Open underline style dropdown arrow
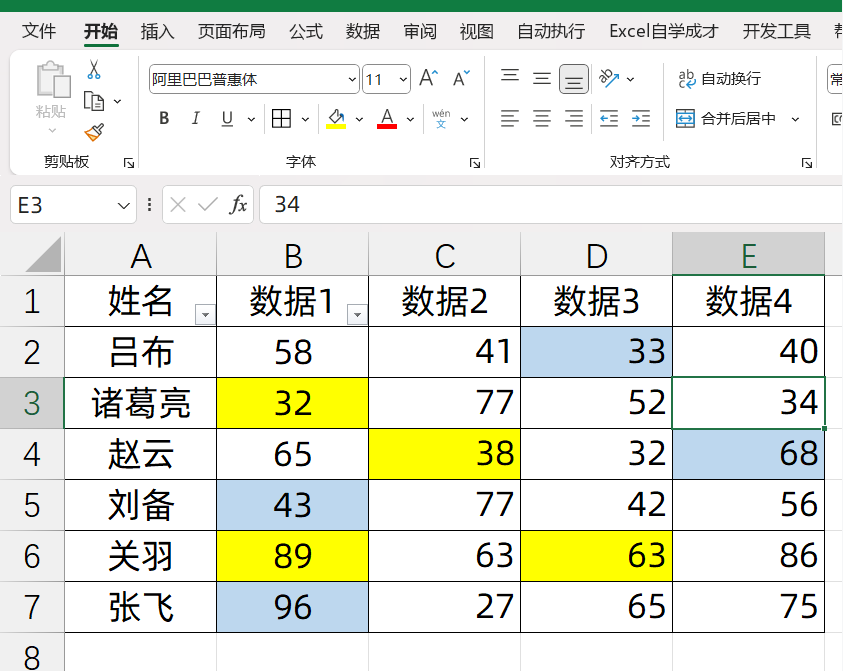Viewport: 843px width, 671px height. click(x=251, y=119)
